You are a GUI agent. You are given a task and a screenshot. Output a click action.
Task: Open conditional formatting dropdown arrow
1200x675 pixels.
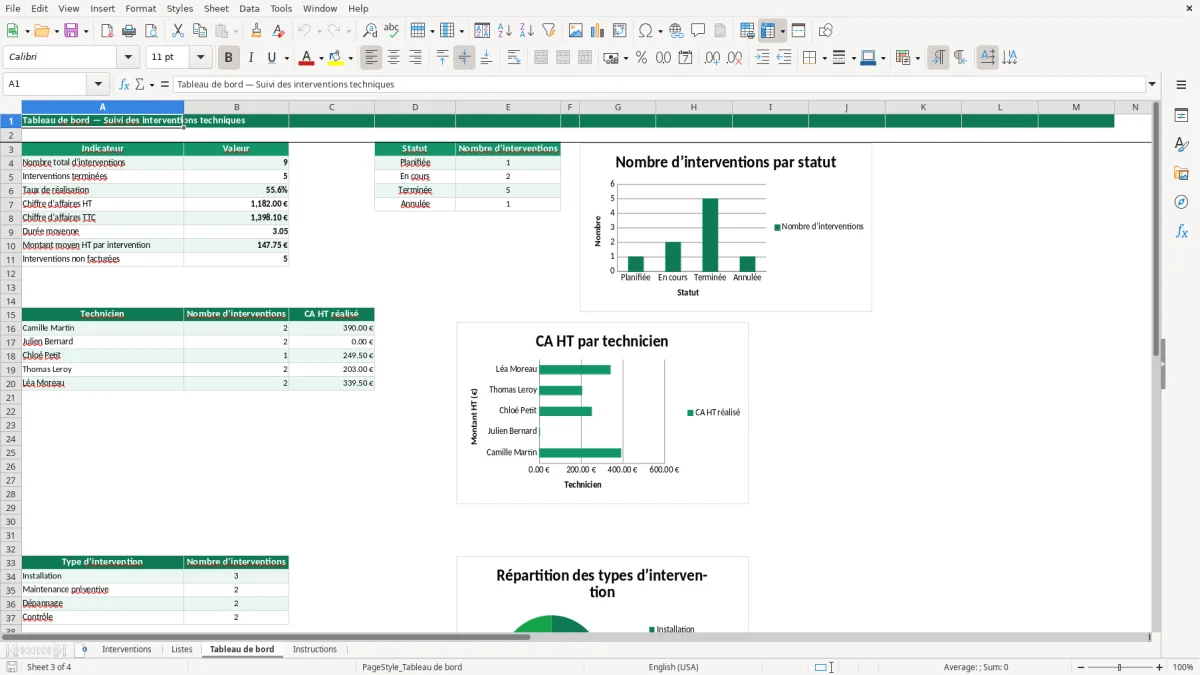coord(917,58)
